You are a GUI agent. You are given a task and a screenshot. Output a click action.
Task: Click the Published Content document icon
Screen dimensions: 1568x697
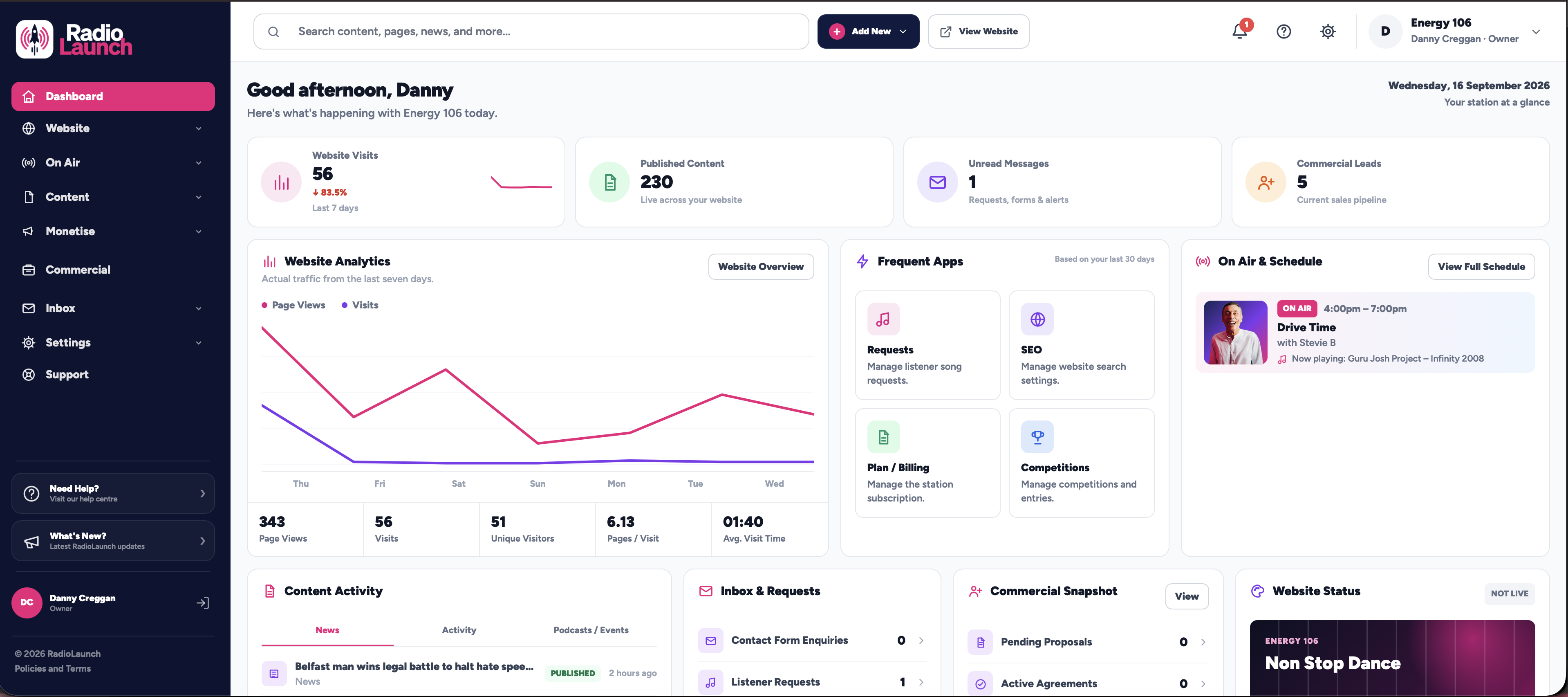click(x=609, y=182)
